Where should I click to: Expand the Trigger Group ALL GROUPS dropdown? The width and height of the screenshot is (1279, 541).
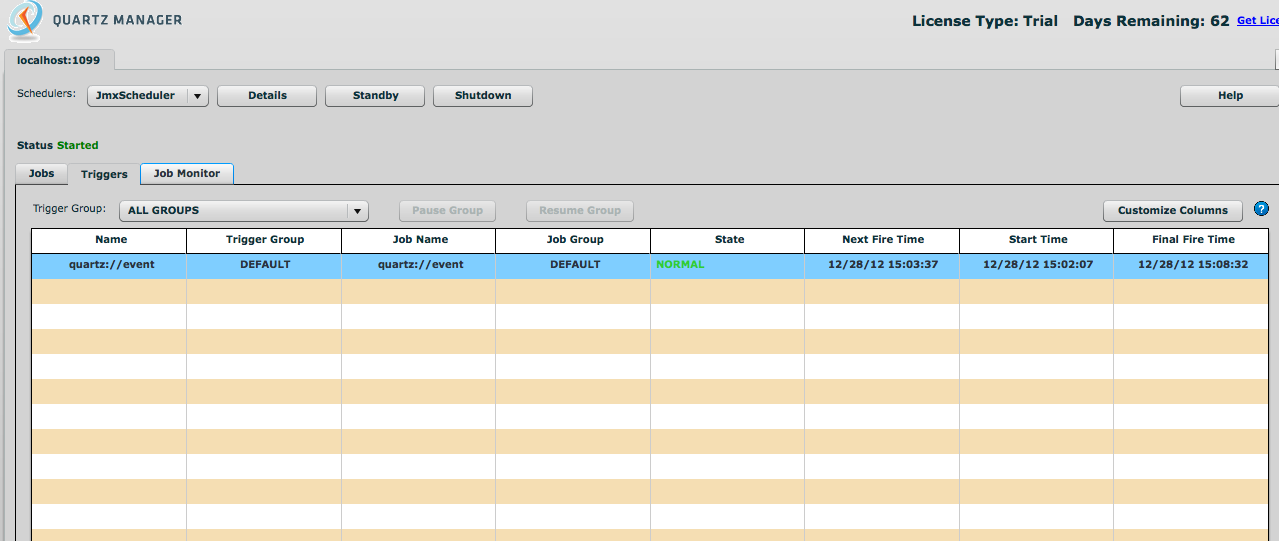(244, 211)
